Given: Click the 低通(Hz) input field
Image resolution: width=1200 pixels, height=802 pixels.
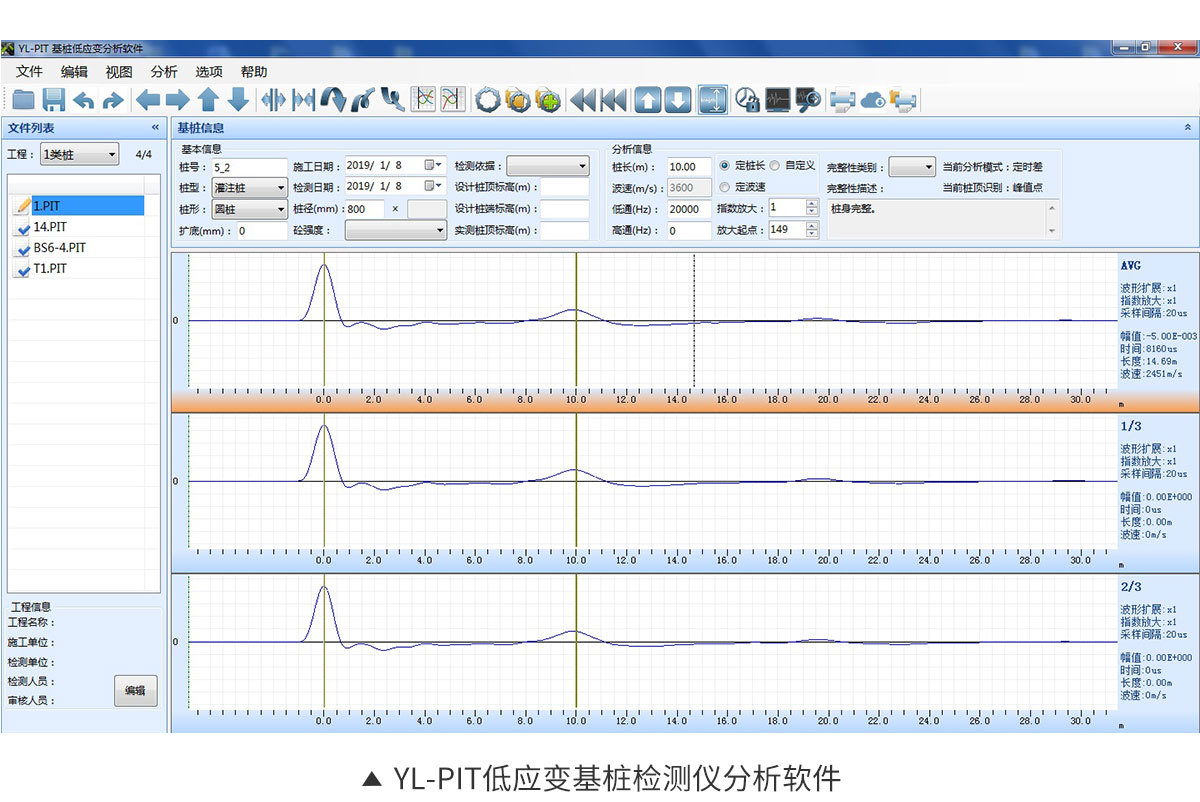Looking at the screenshot, I should (689, 209).
